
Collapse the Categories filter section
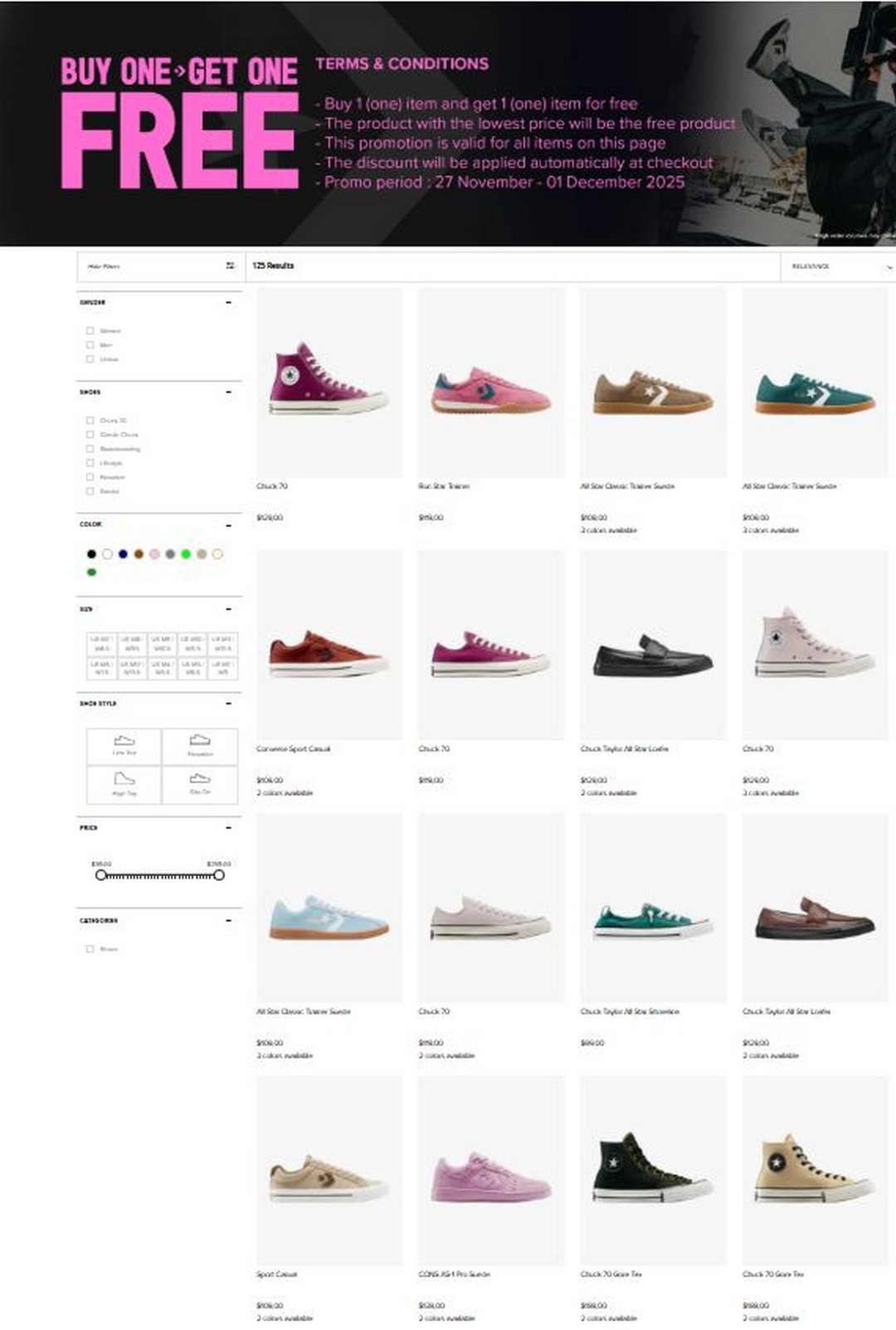[228, 921]
